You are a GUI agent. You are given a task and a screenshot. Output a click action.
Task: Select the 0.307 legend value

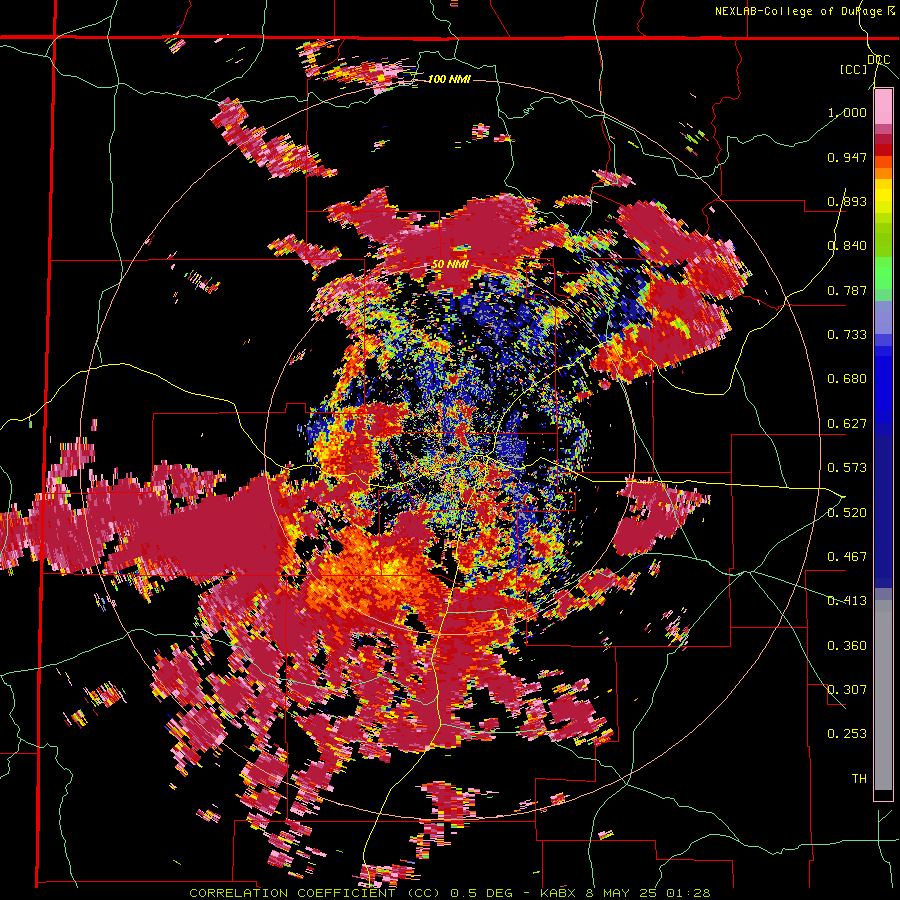click(847, 690)
